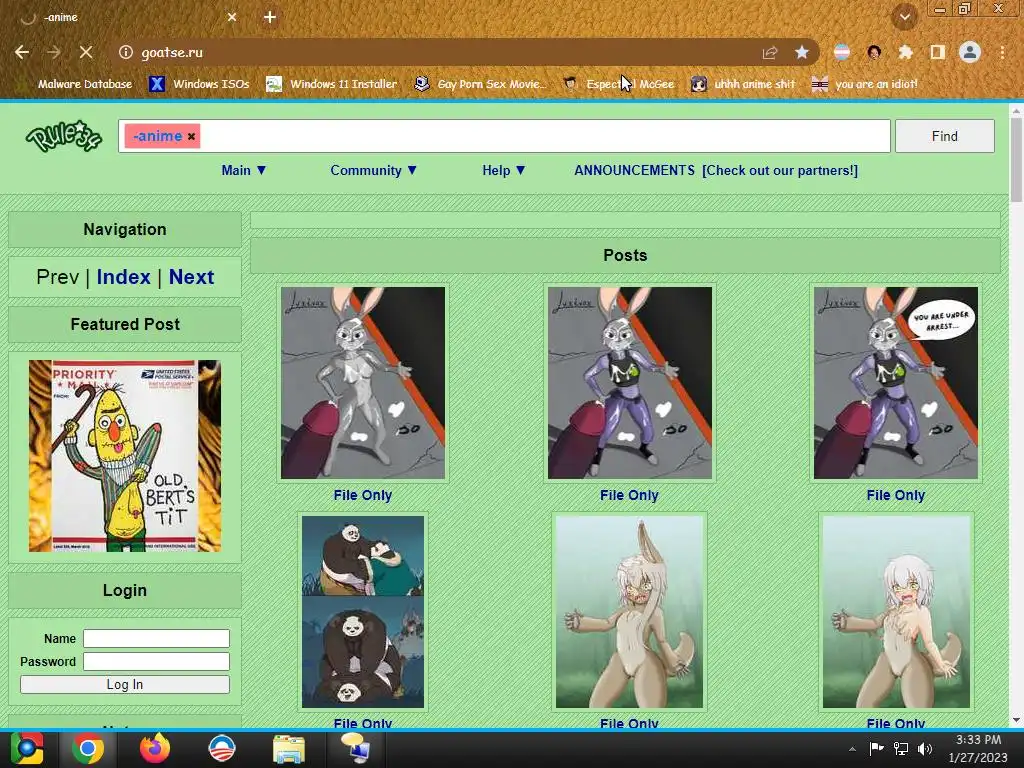The image size is (1024, 768).
Task: Show hidden system tray icons
Action: pyautogui.click(x=852, y=749)
